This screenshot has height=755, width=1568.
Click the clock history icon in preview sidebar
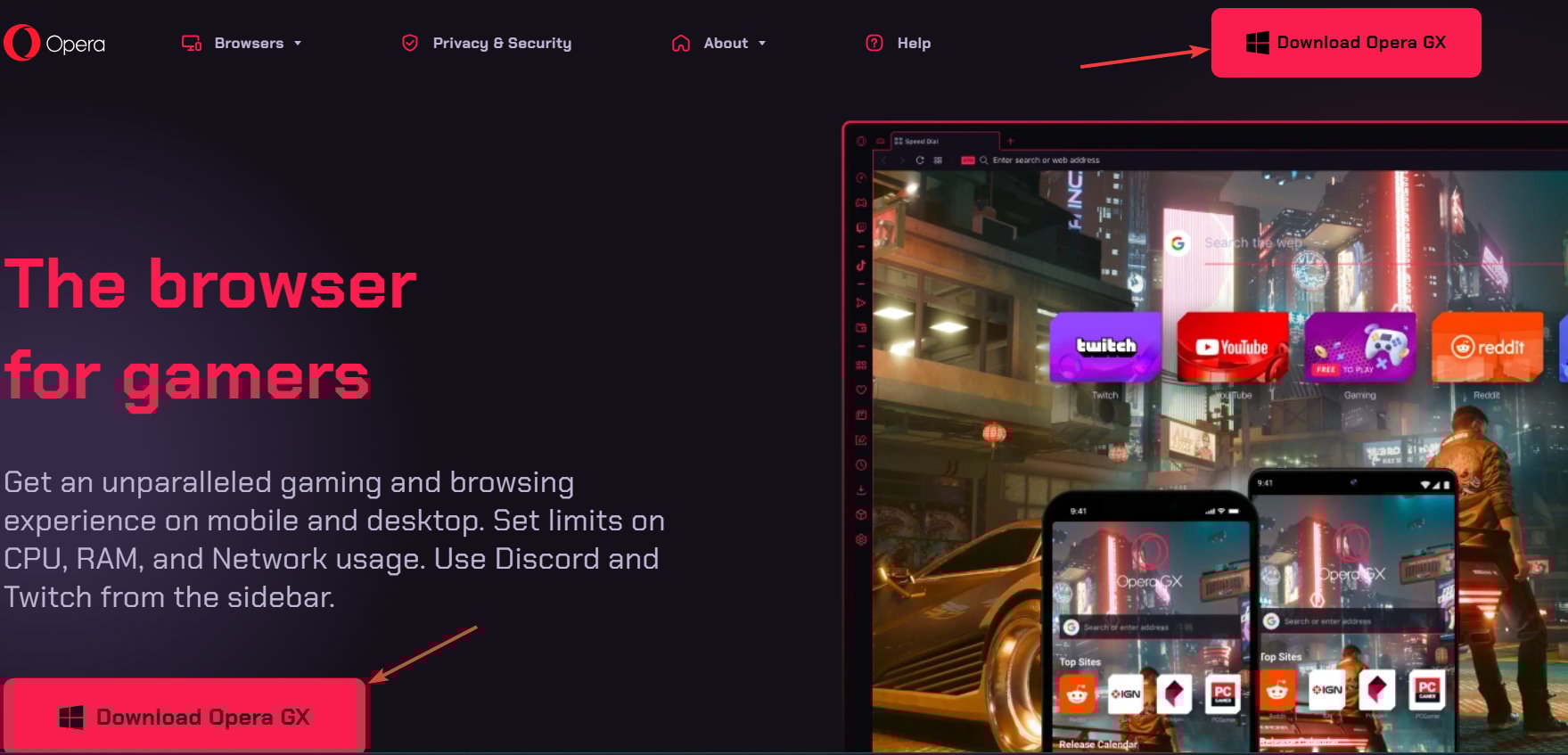pos(861,464)
